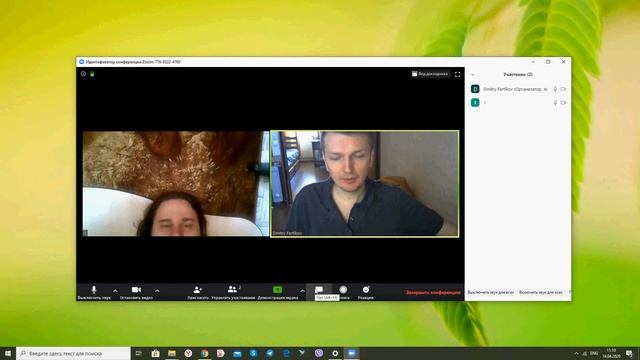Open Manage Participants in the toolbar

[233, 292]
